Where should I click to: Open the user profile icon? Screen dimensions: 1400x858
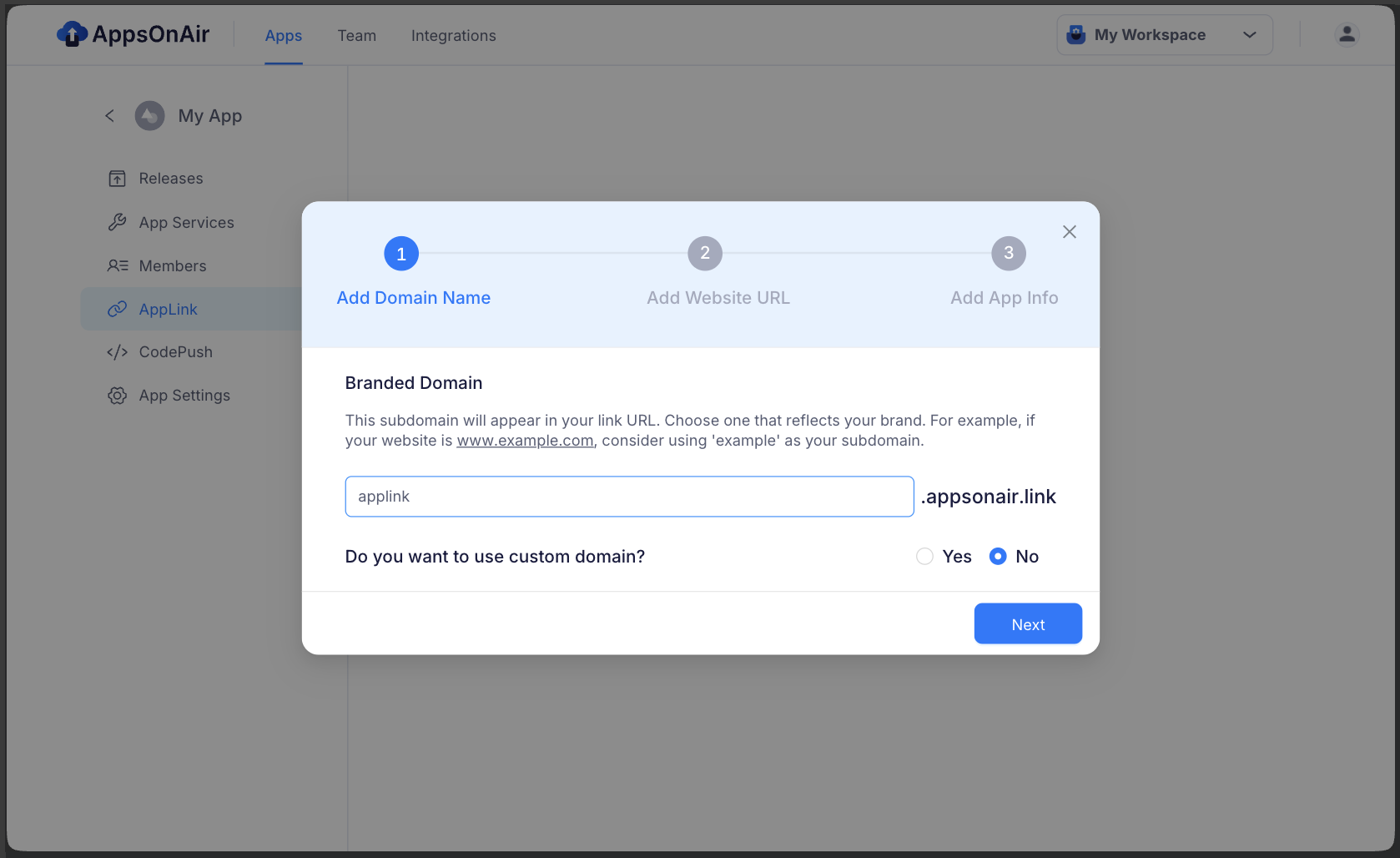pos(1347,34)
